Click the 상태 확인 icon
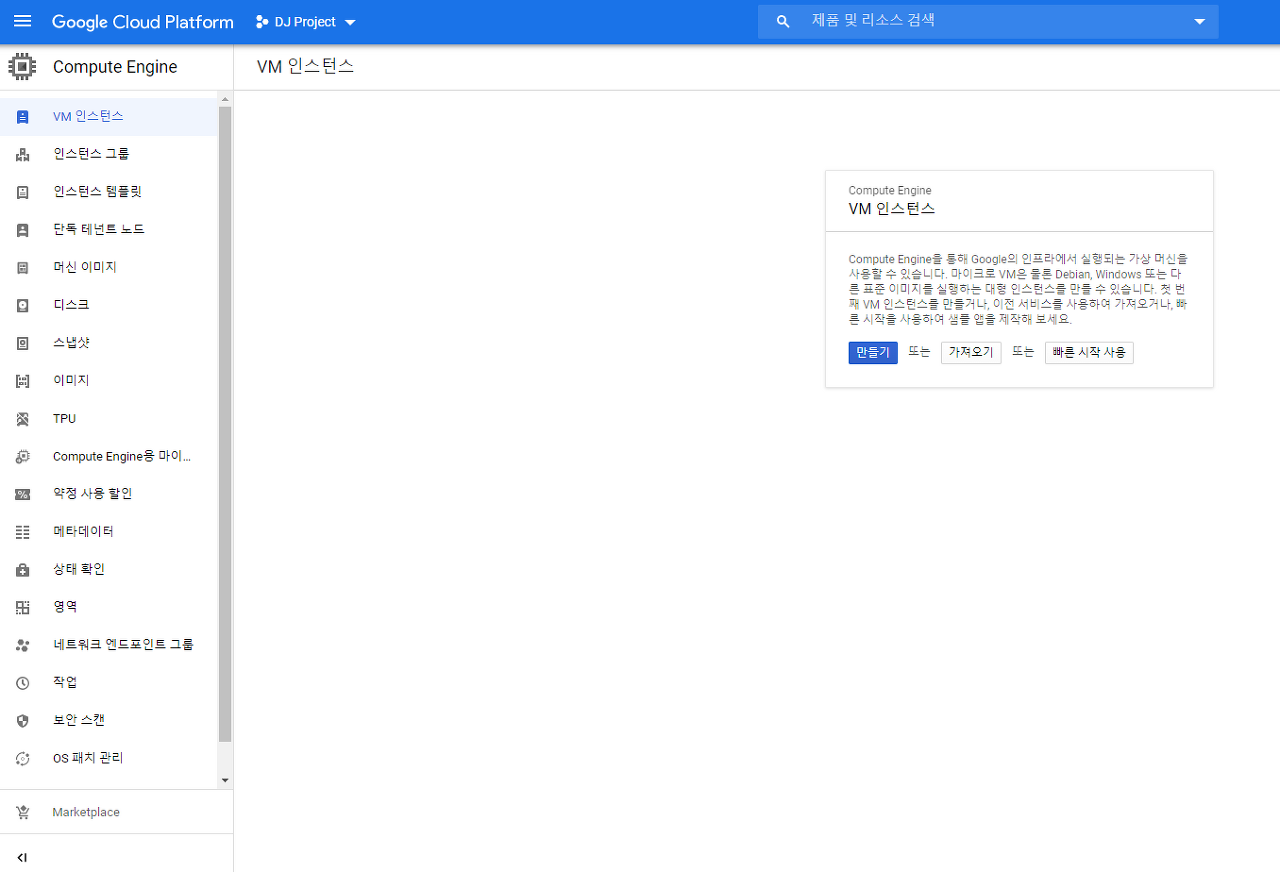 coord(23,570)
